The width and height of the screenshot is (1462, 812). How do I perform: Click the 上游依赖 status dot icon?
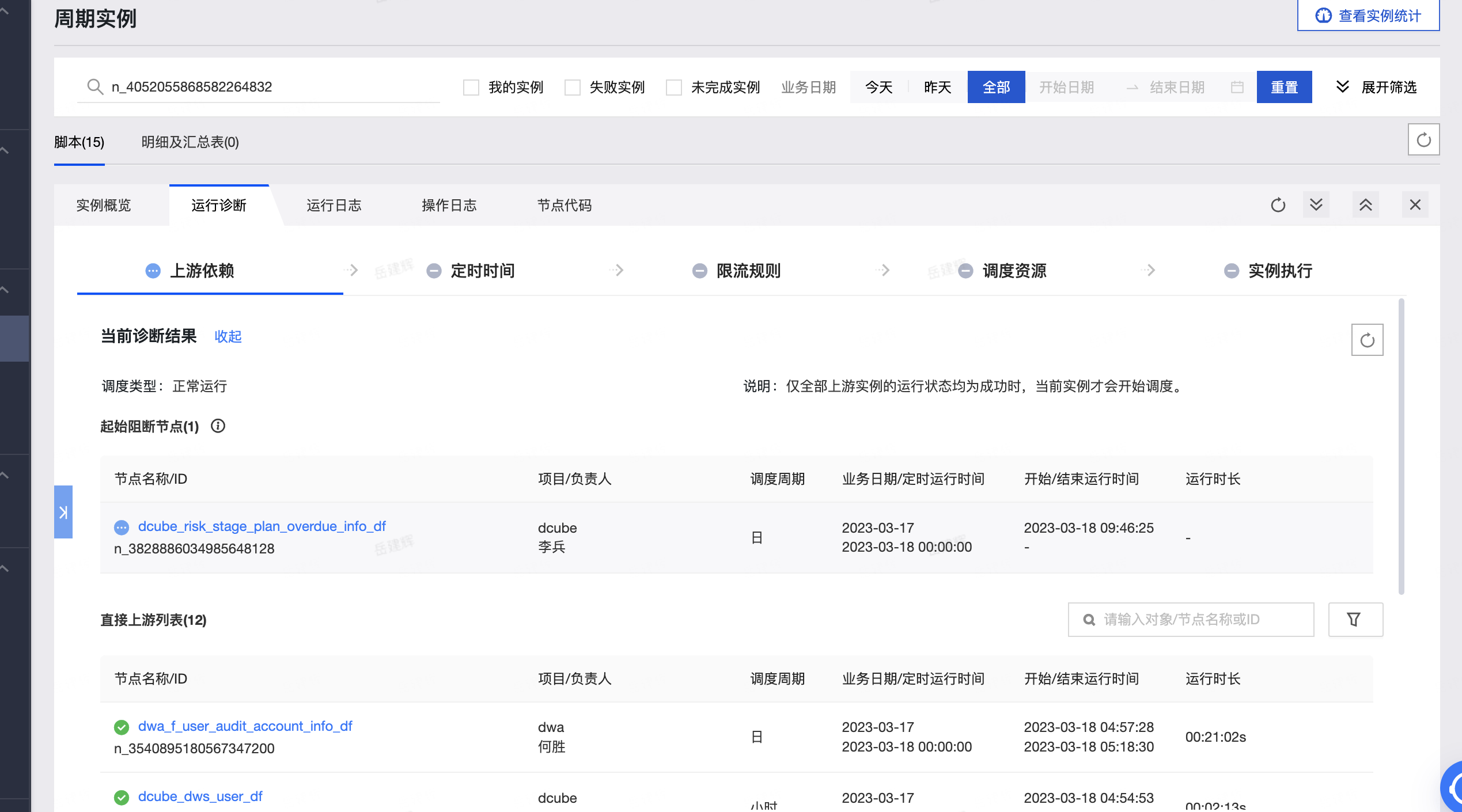point(153,271)
